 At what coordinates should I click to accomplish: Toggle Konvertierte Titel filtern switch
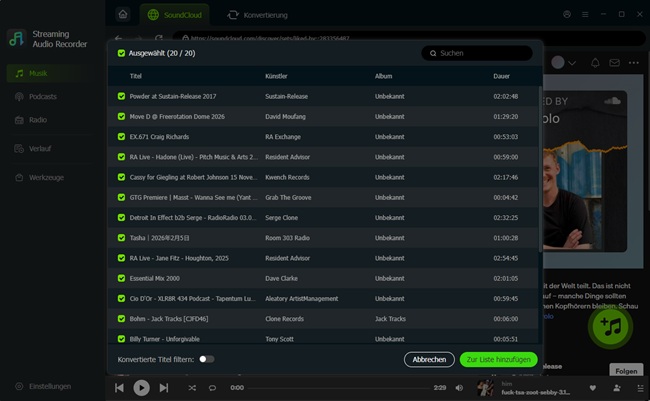tap(206, 359)
